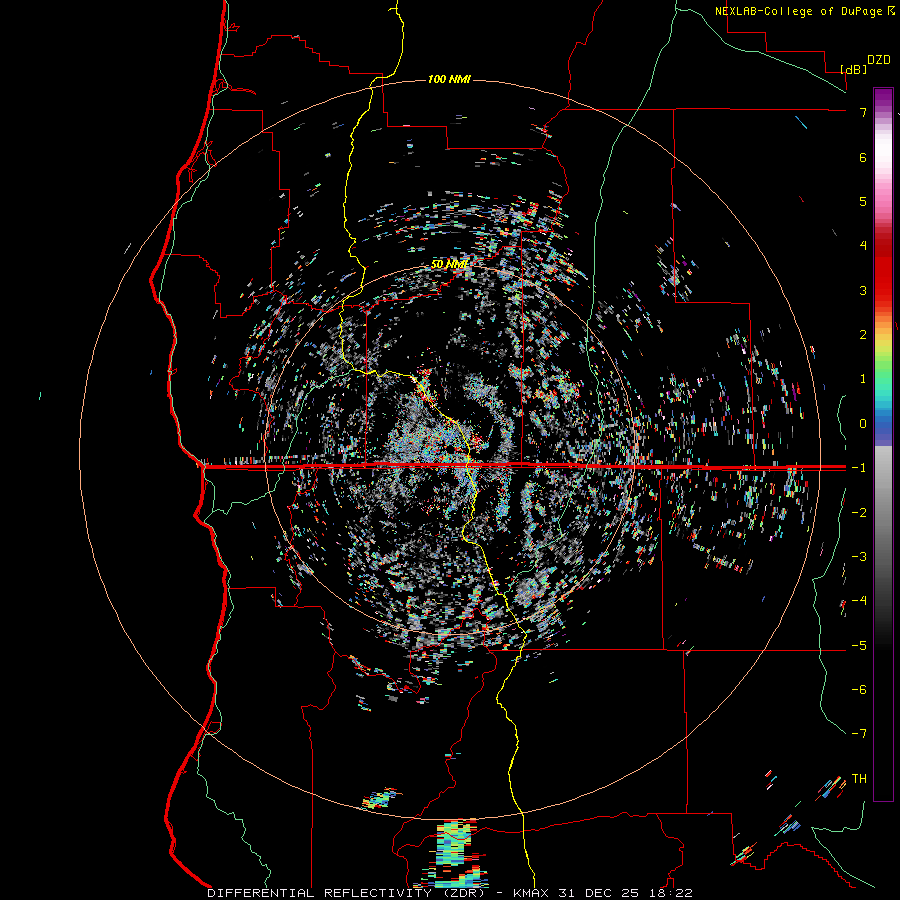900x900 pixels.
Task: Click the 6 value on the color scale
Action: pos(863,157)
